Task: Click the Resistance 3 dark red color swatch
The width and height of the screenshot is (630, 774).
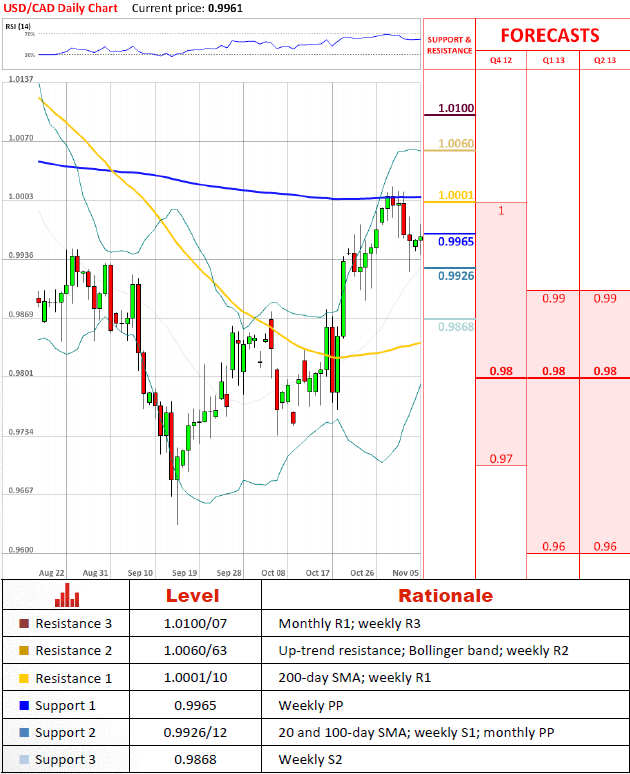Action: click(x=23, y=623)
